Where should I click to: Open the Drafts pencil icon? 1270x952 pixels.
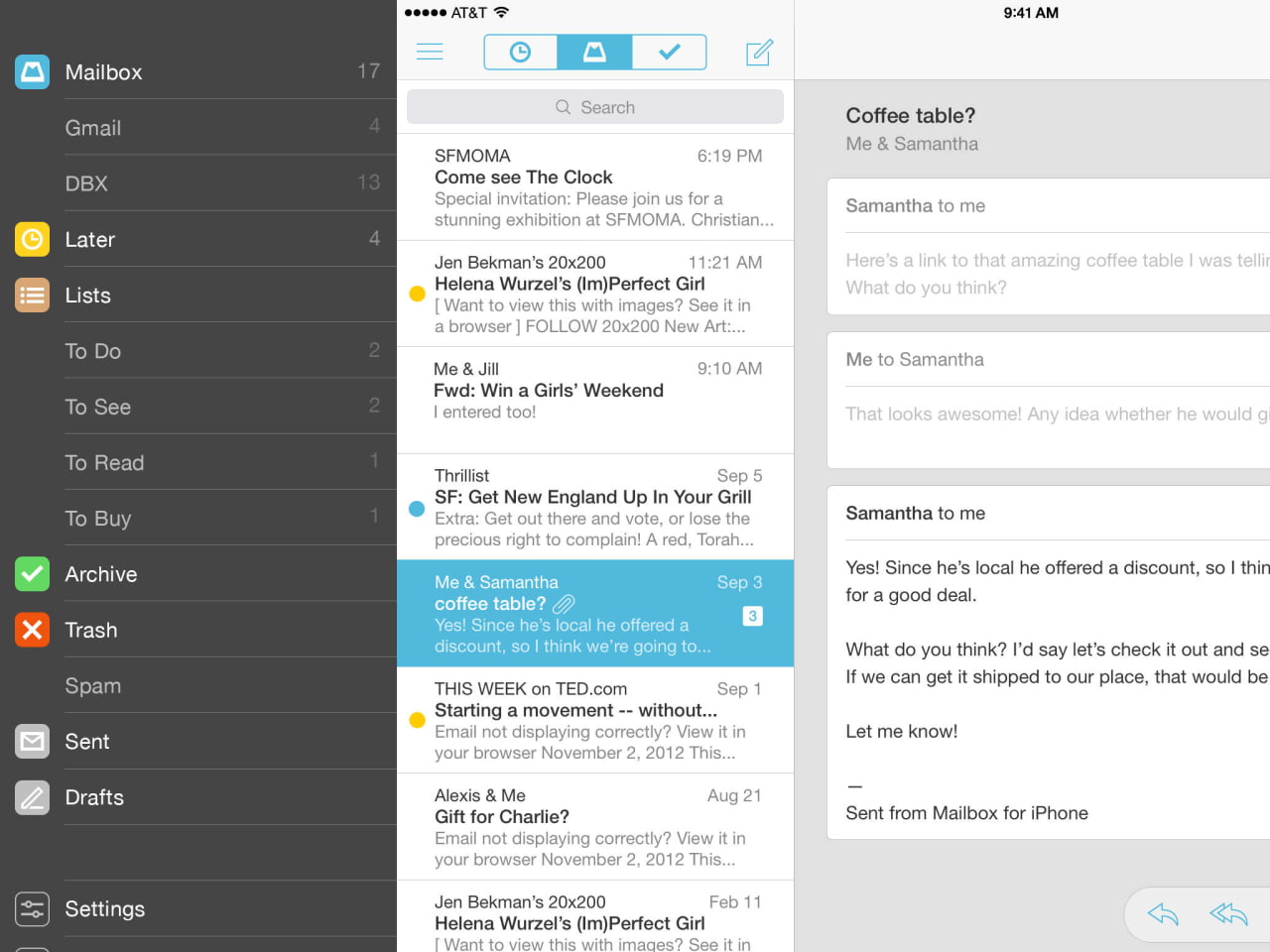tap(31, 796)
